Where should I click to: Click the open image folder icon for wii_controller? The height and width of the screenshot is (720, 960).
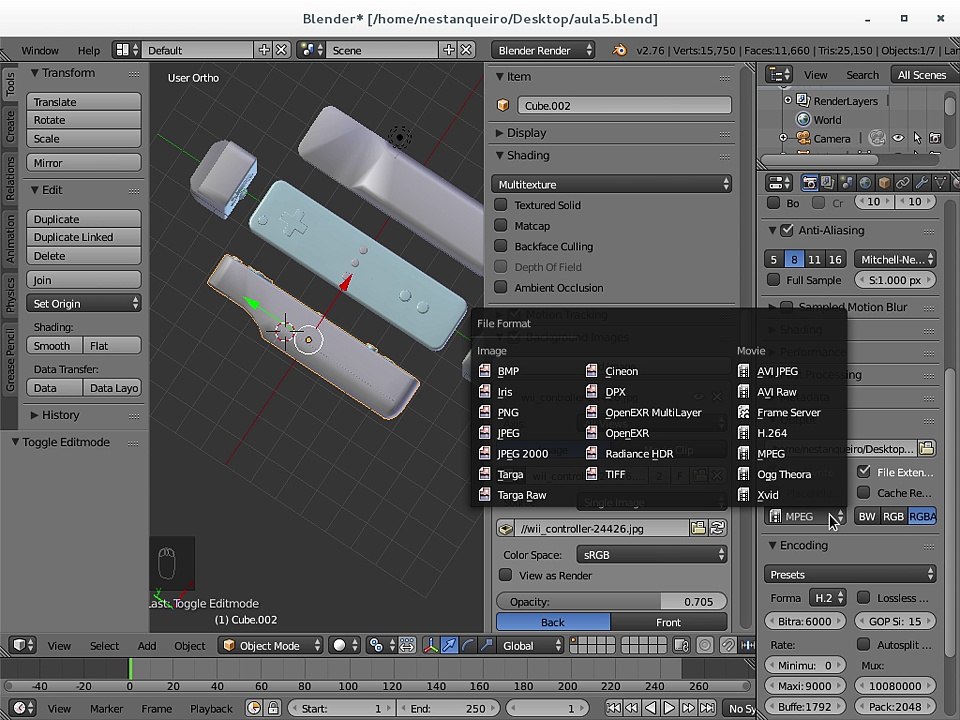[698, 528]
